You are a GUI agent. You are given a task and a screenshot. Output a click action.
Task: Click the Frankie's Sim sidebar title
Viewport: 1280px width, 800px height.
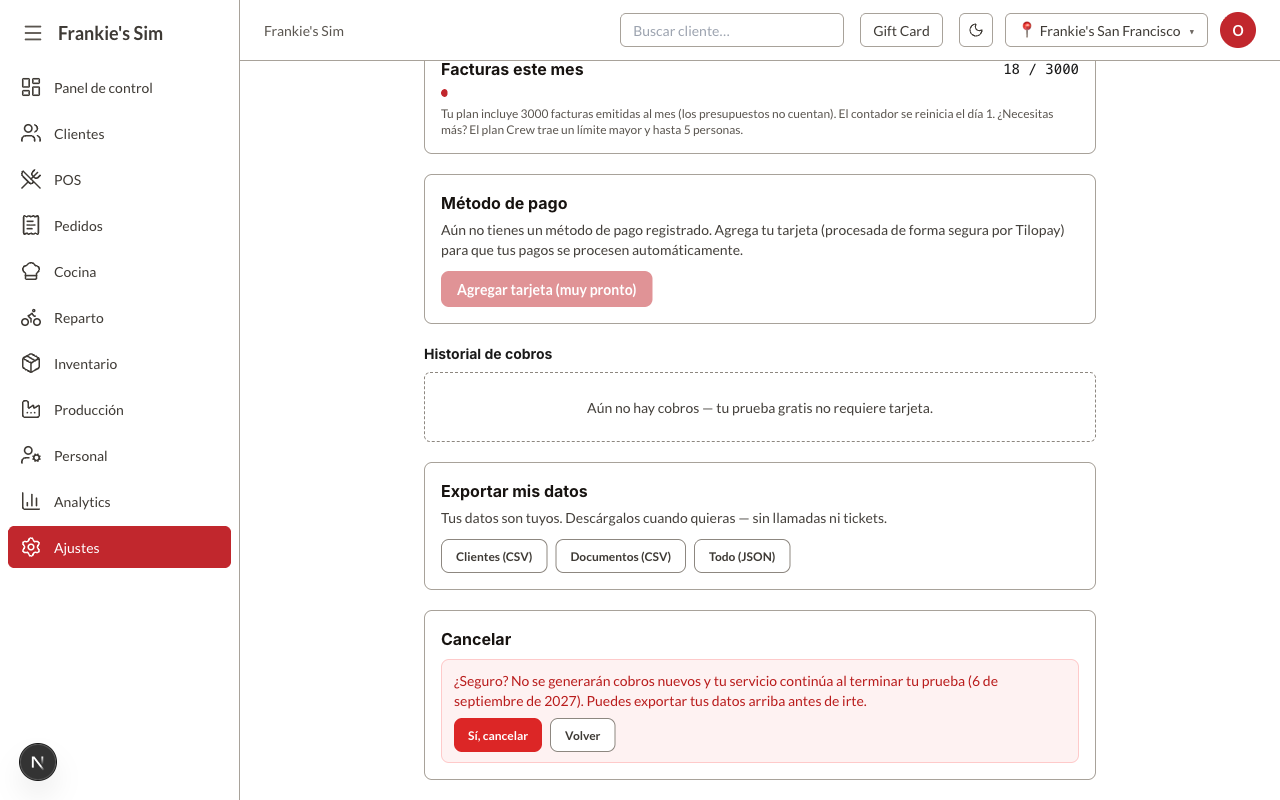(110, 33)
